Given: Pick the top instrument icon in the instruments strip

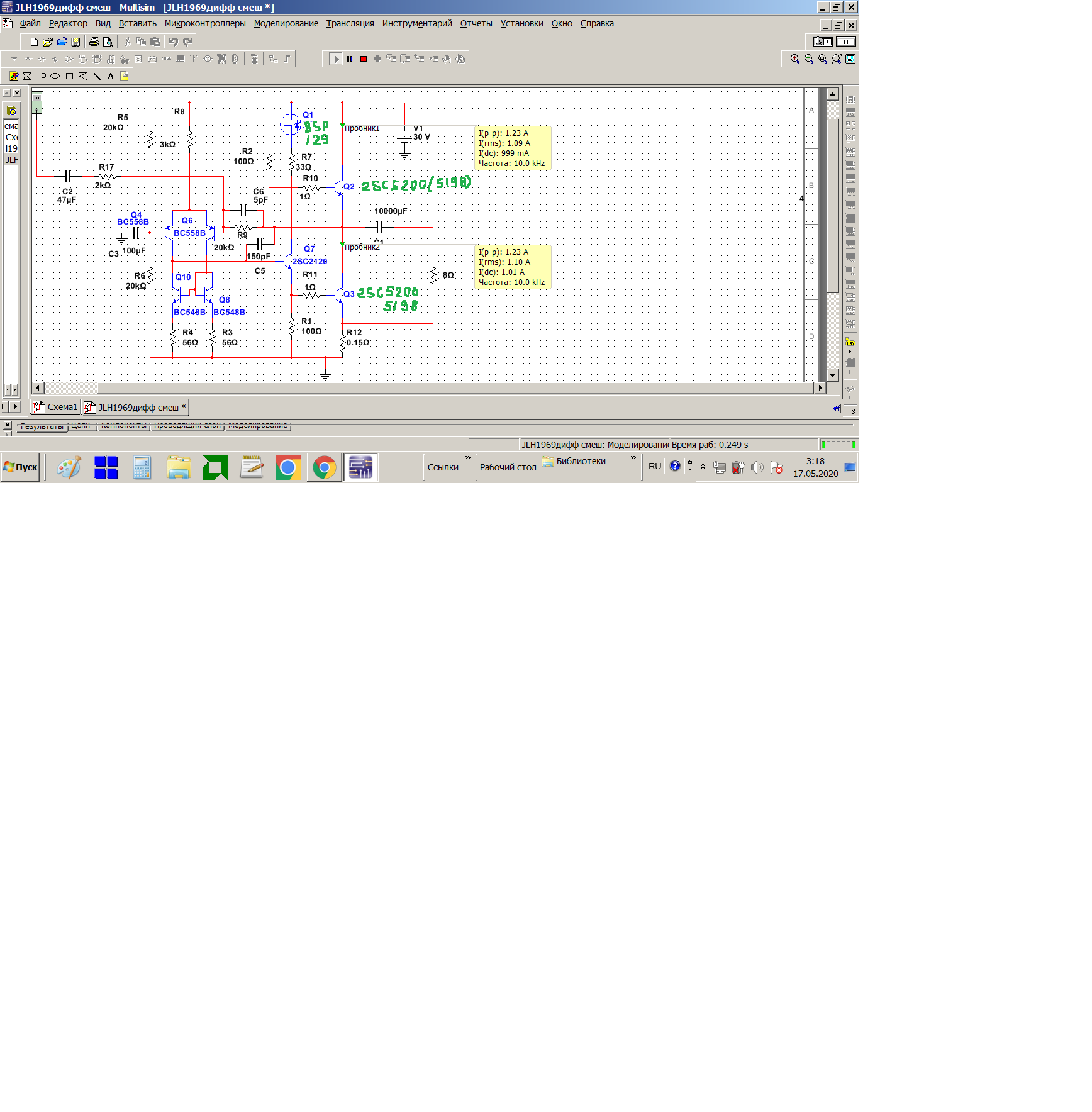Looking at the screenshot, I should [850, 99].
